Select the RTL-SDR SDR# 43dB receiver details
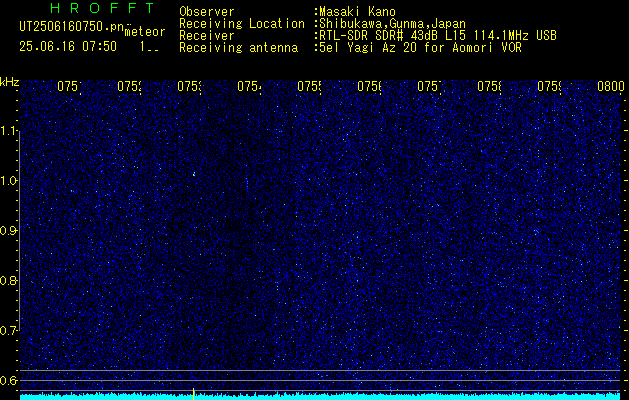This screenshot has height=400, width=629. [436, 36]
